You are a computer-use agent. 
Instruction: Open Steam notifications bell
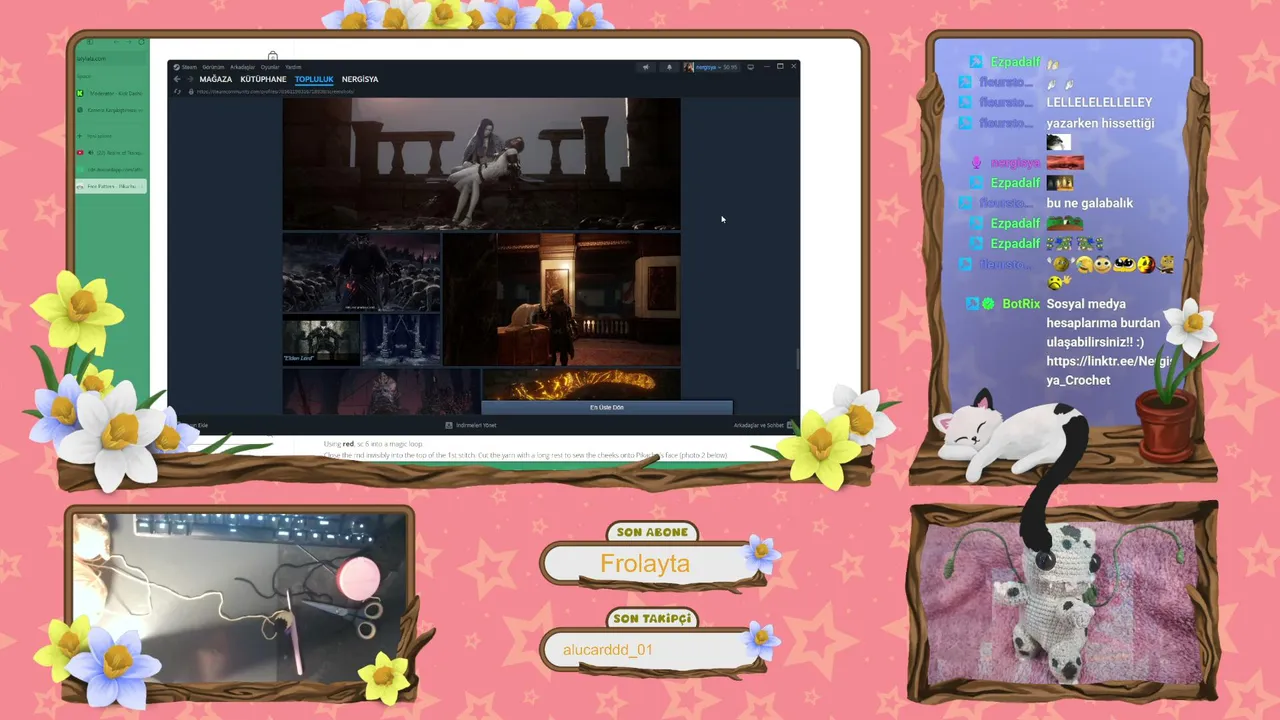[669, 67]
